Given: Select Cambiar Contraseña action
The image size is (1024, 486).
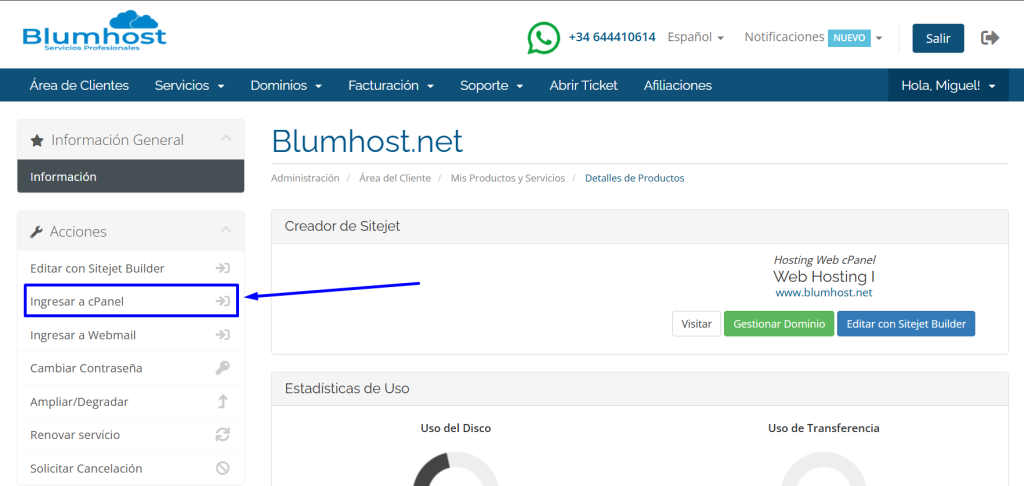Looking at the screenshot, I should pyautogui.click(x=131, y=368).
